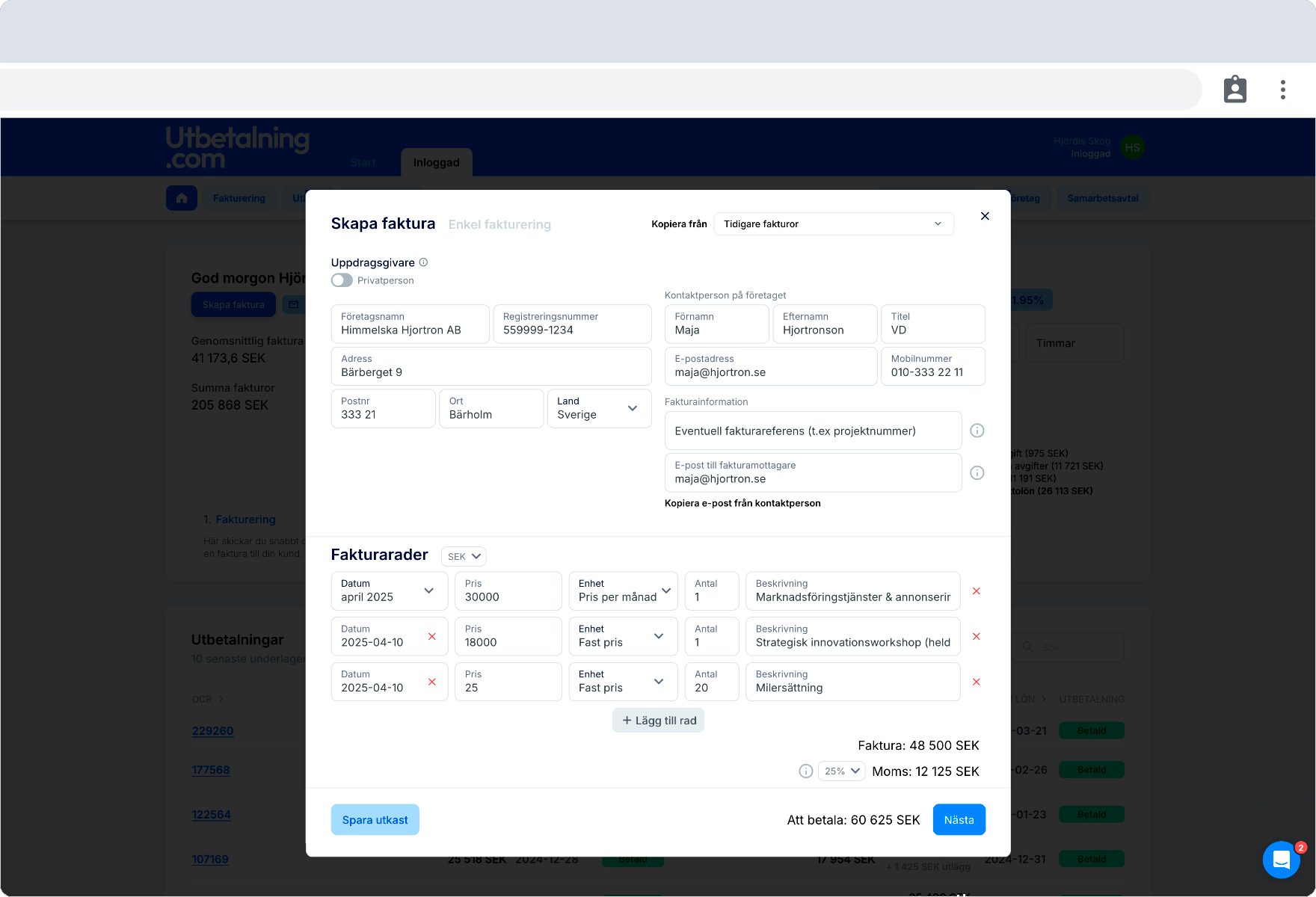Screen dimensions: 1316x897
Task: Open the Start tab in the header
Action: click(x=363, y=162)
